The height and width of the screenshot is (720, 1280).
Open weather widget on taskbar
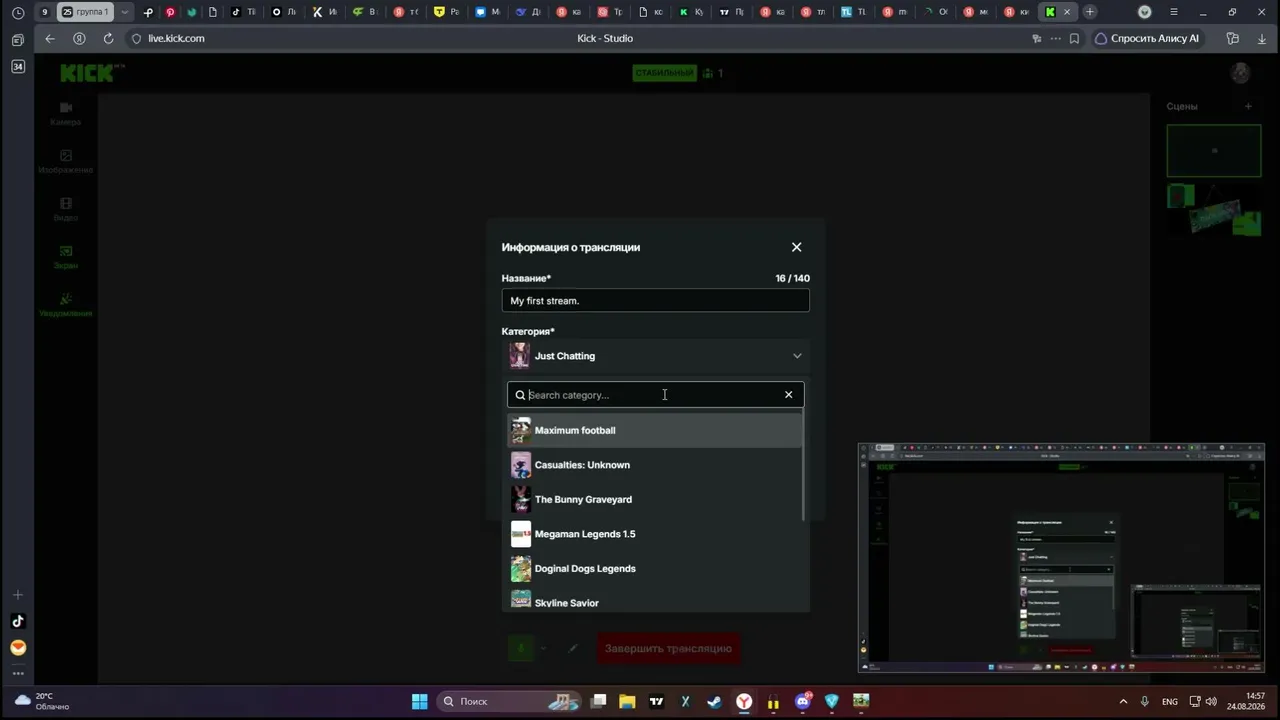click(42, 701)
